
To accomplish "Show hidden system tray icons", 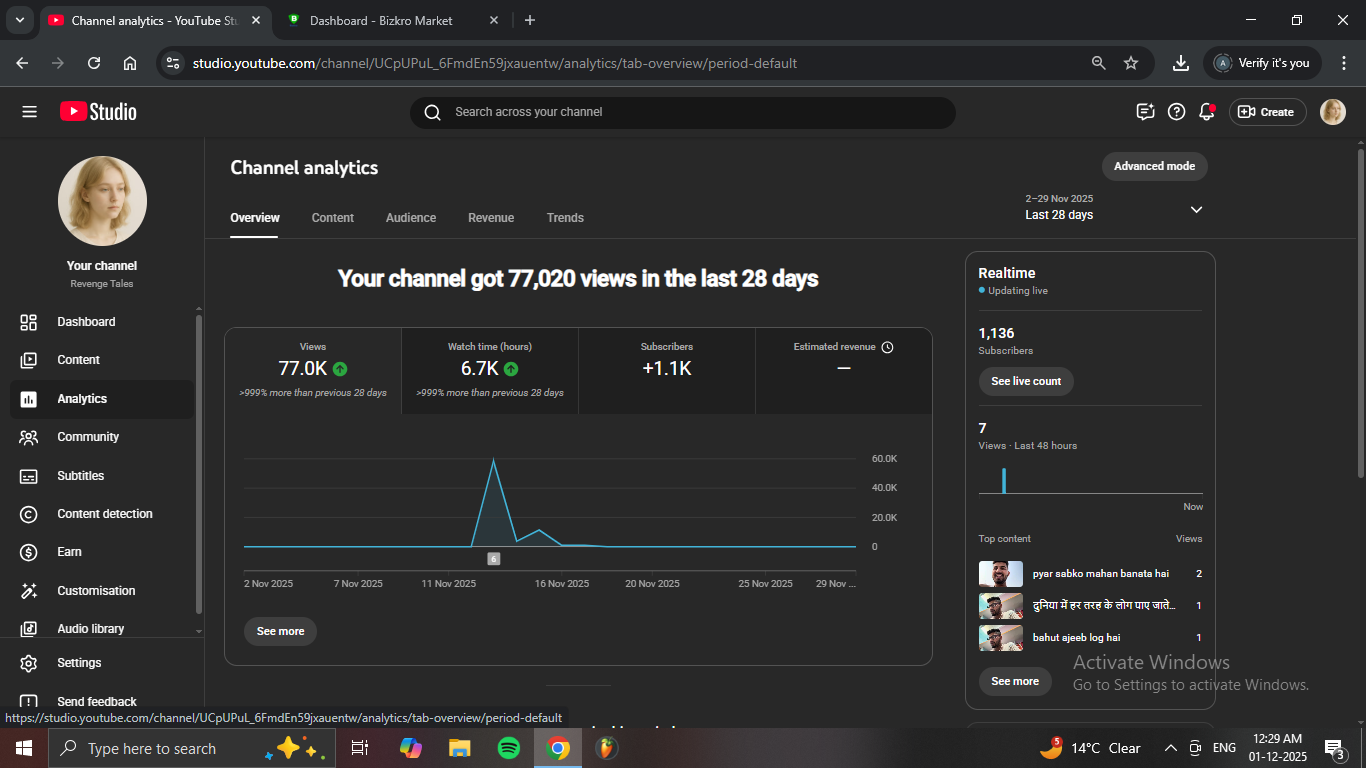I will pyautogui.click(x=1170, y=748).
